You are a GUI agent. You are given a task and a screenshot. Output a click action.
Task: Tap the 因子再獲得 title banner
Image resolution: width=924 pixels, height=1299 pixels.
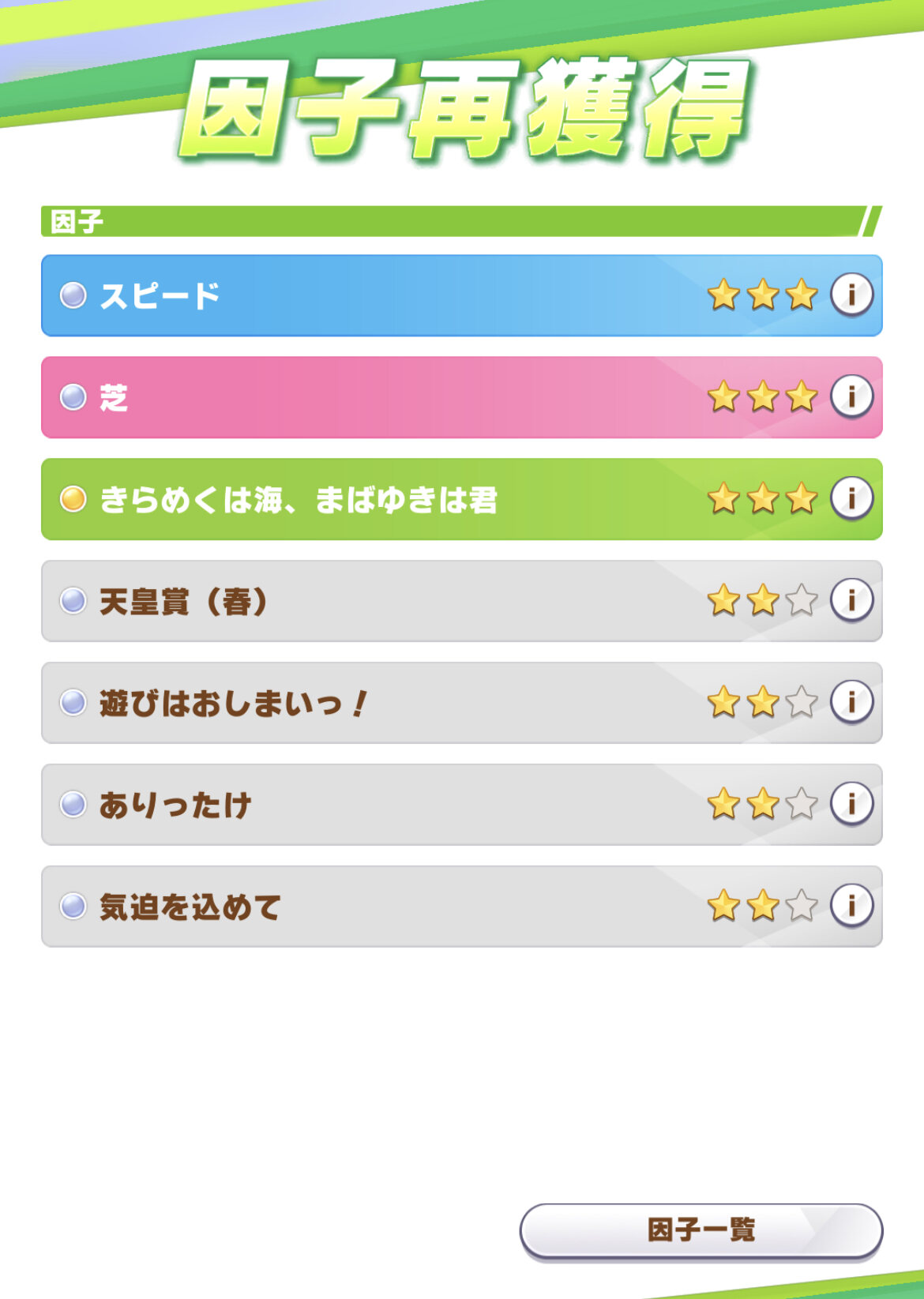point(464,109)
